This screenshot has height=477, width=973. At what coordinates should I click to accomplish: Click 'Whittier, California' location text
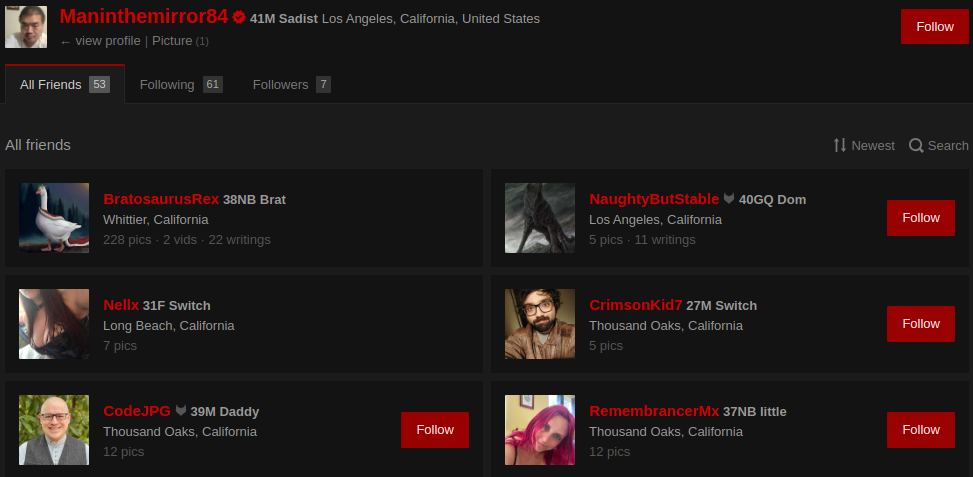point(156,220)
